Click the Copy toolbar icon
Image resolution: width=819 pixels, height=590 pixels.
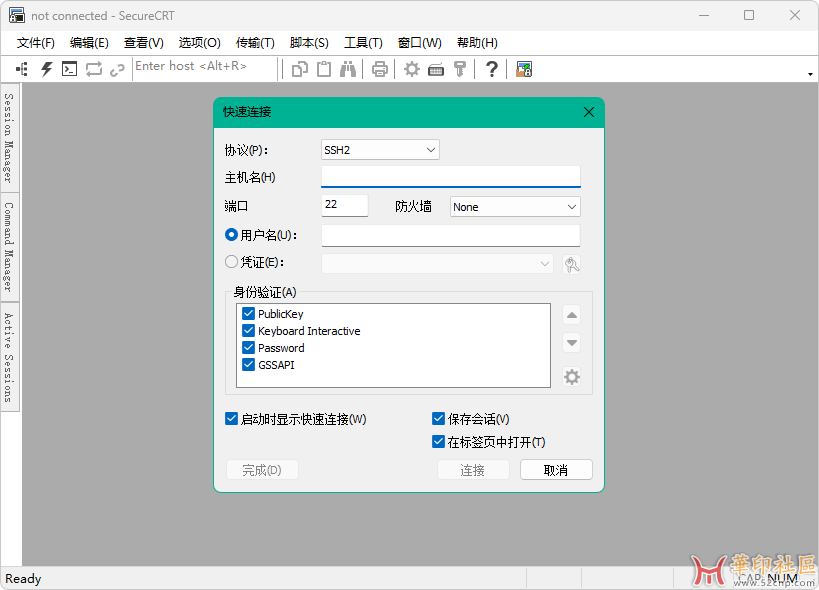coord(300,69)
